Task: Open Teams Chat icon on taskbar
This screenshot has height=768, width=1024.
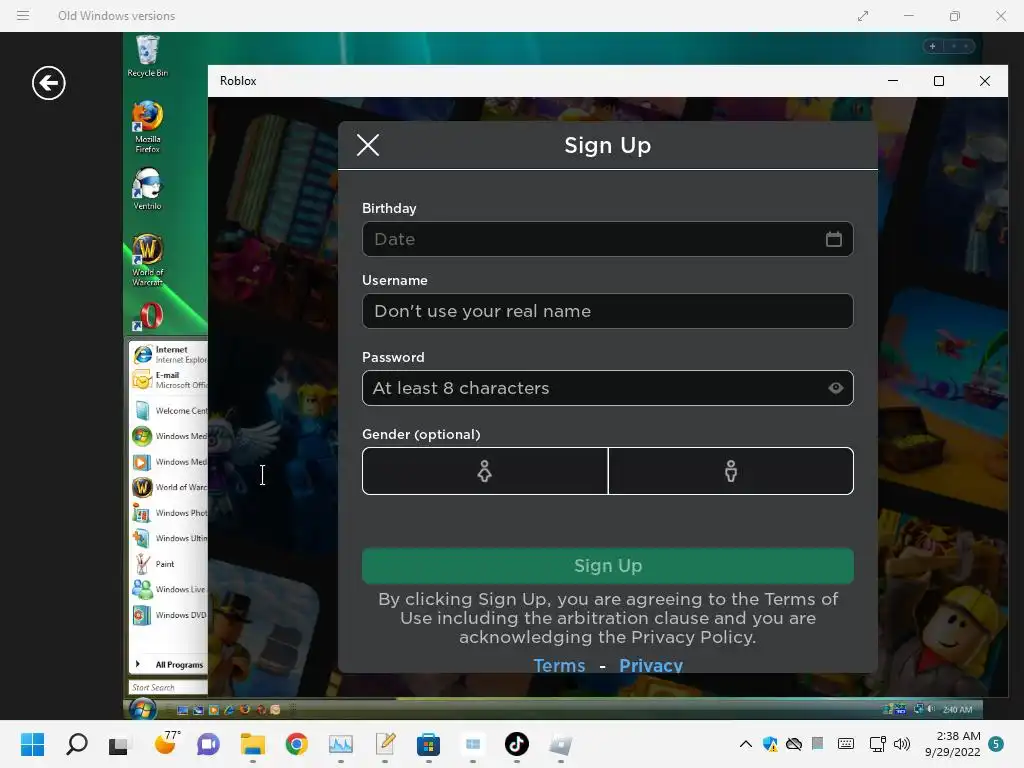Action: pos(208,744)
